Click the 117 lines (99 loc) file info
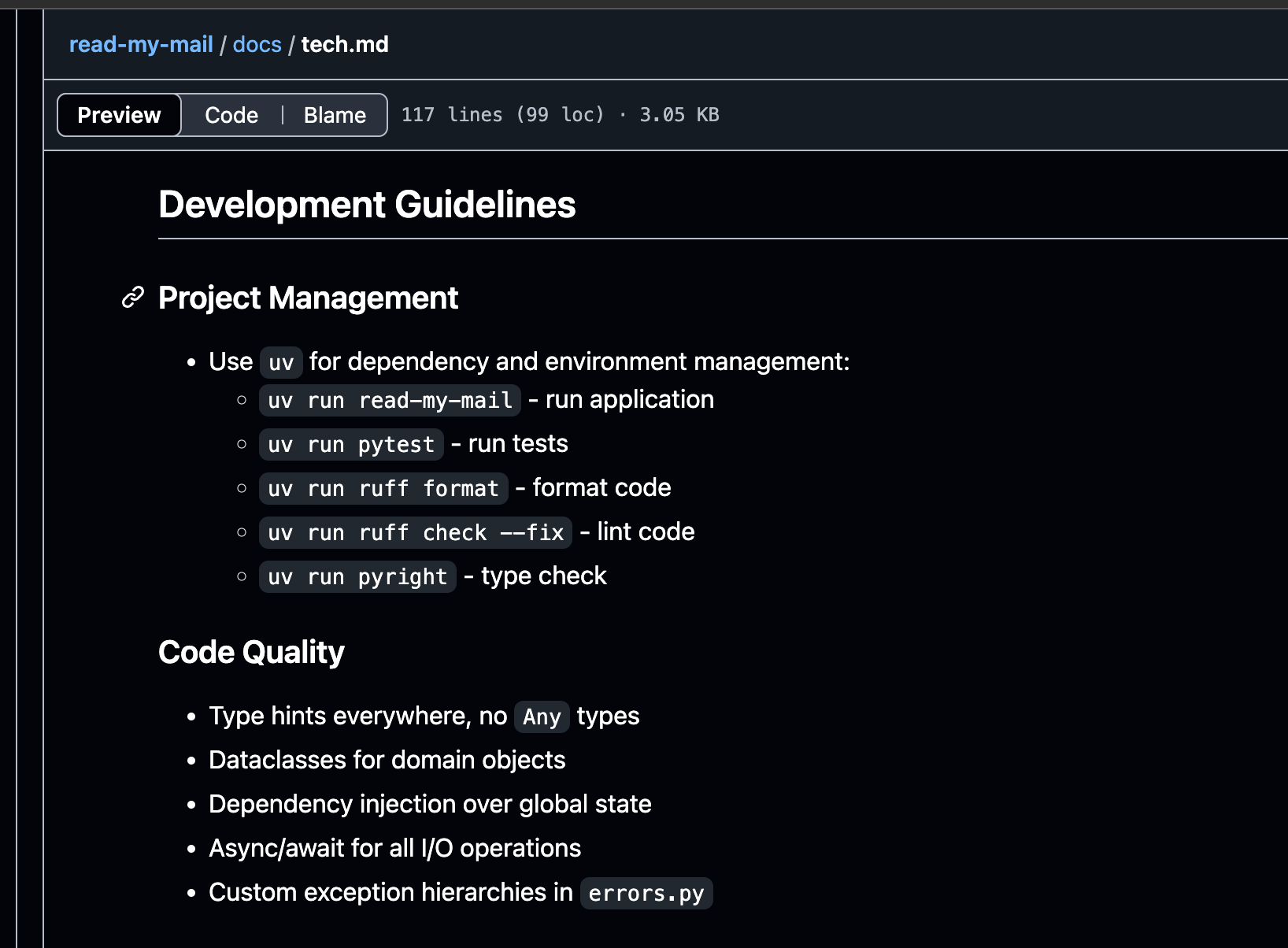The width and height of the screenshot is (1288, 948). pyautogui.click(x=560, y=115)
